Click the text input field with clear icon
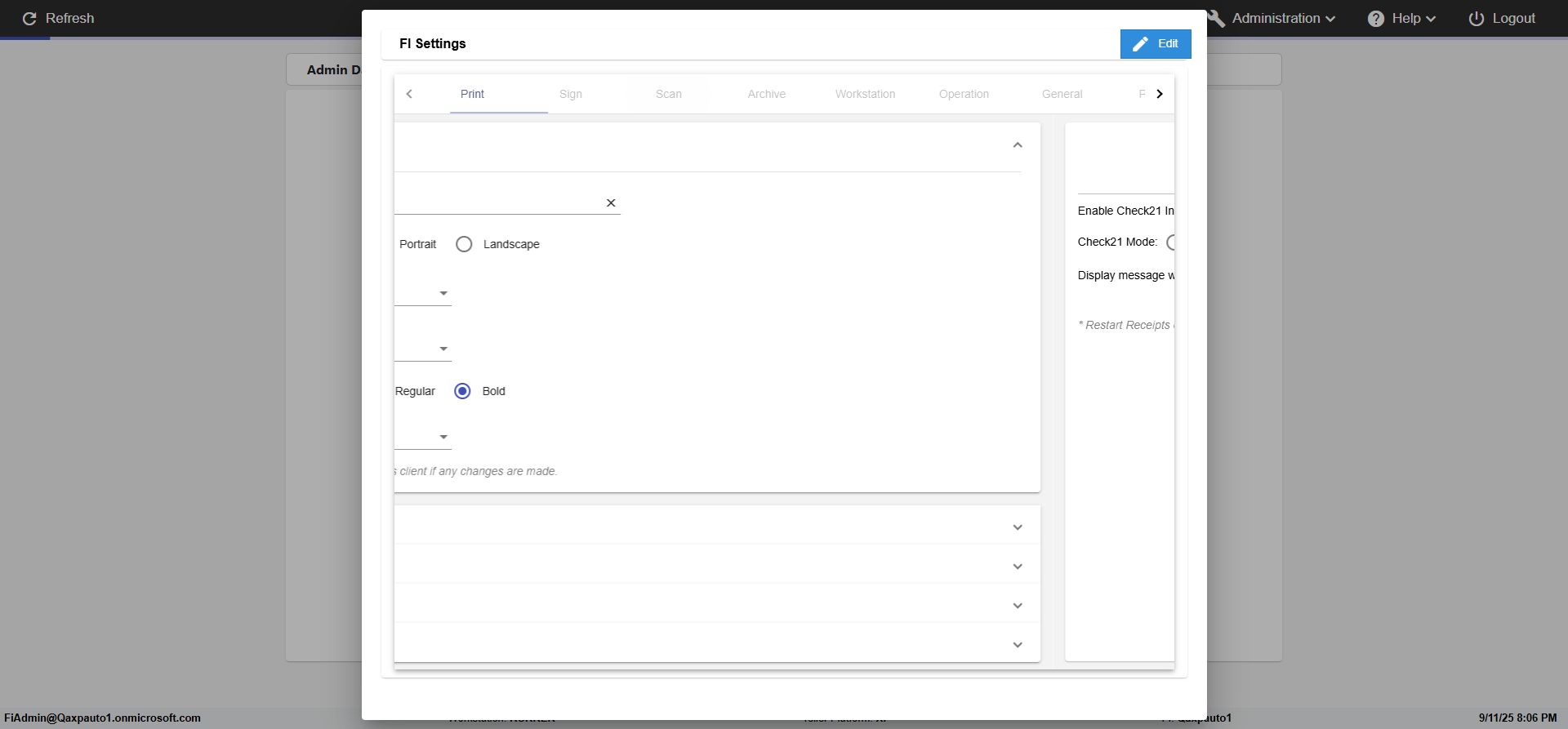Image resolution: width=1568 pixels, height=729 pixels. [498, 203]
